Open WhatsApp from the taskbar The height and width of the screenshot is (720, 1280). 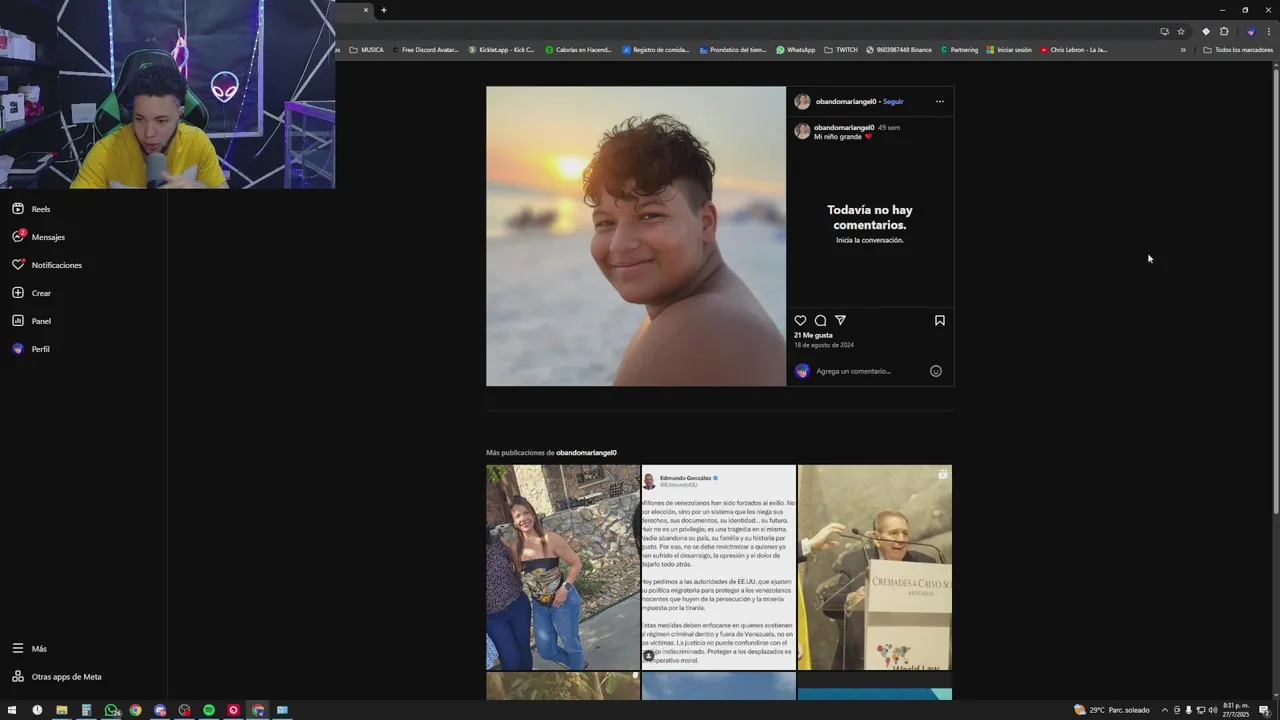pos(111,710)
